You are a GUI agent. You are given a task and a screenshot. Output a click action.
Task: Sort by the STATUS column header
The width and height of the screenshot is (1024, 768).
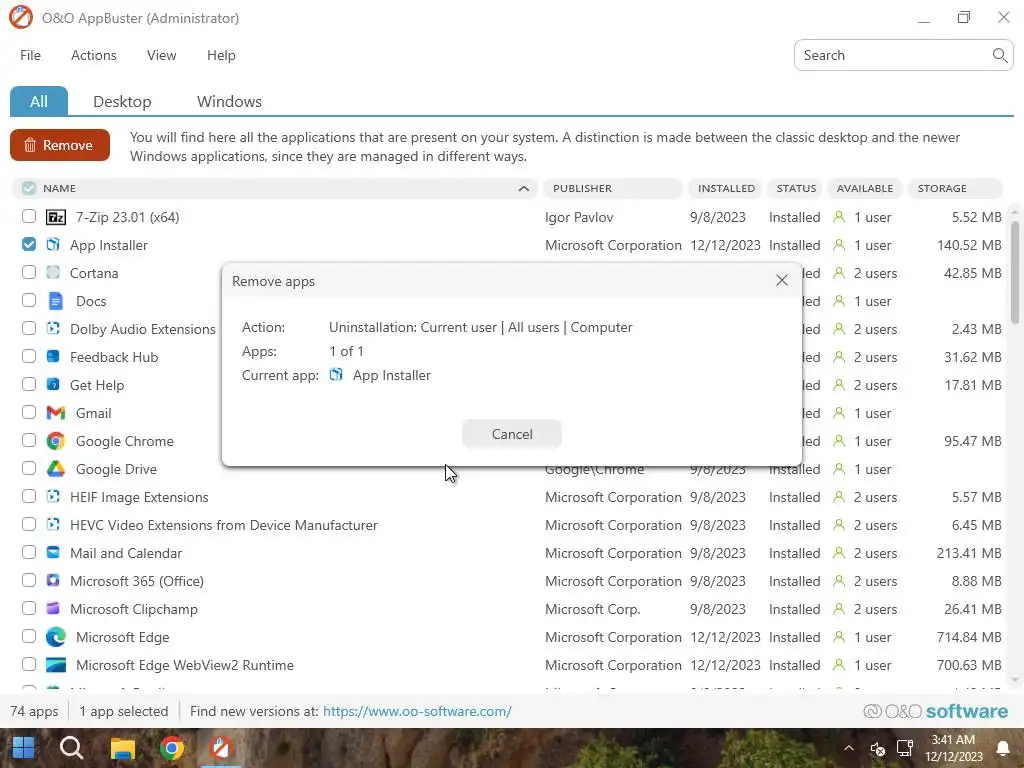pos(796,188)
